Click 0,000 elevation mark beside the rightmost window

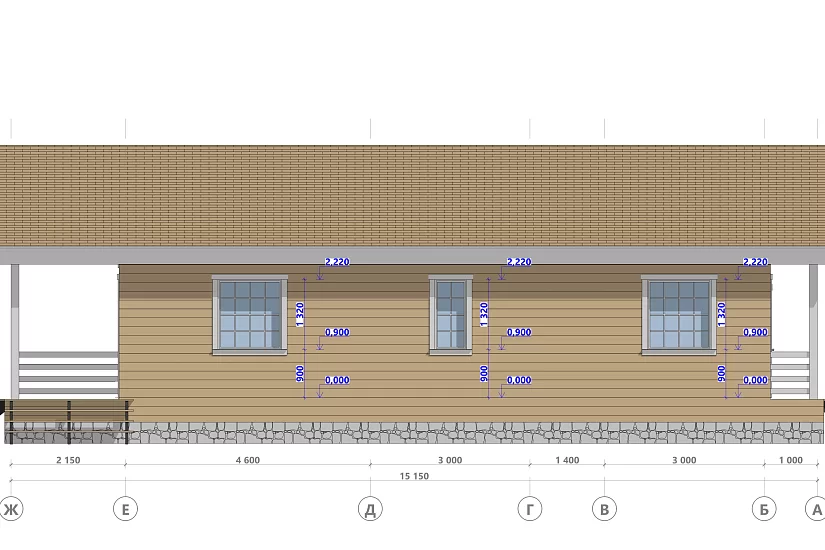755,380
